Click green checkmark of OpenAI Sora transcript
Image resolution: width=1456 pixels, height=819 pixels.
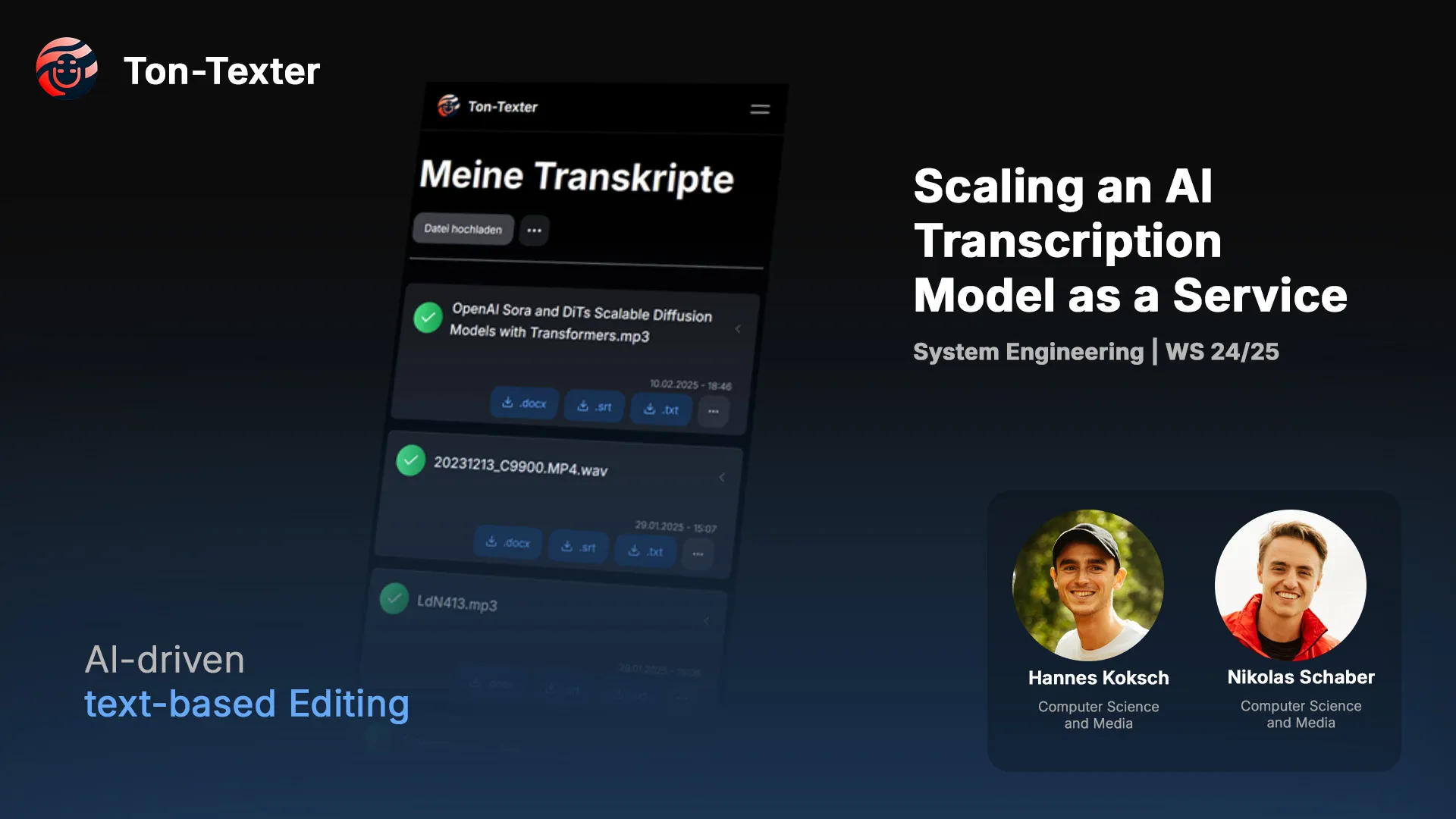428,317
